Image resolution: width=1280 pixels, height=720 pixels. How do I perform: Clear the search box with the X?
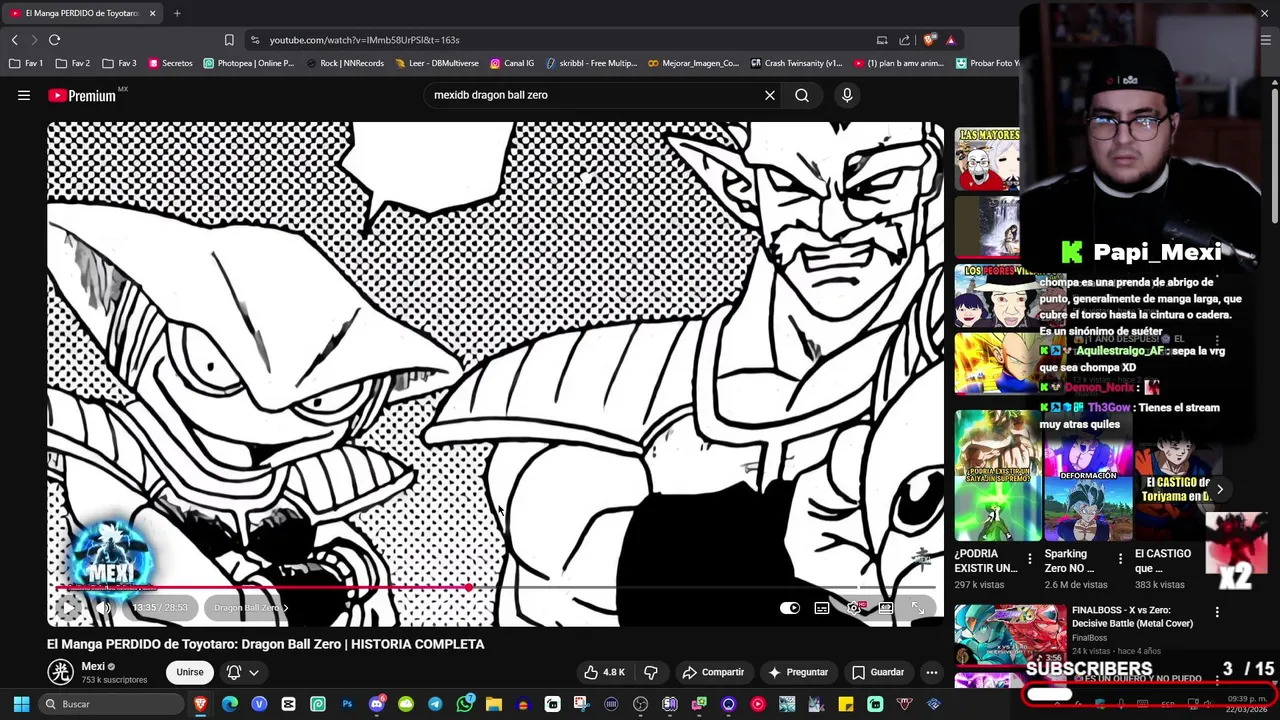coord(770,95)
